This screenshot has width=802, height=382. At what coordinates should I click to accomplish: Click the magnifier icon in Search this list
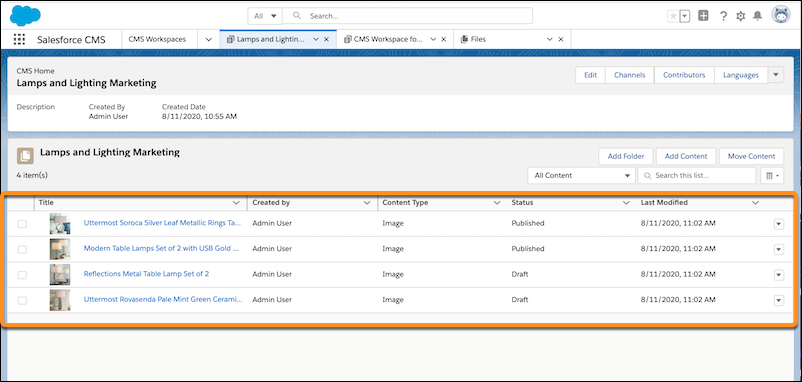coord(647,175)
